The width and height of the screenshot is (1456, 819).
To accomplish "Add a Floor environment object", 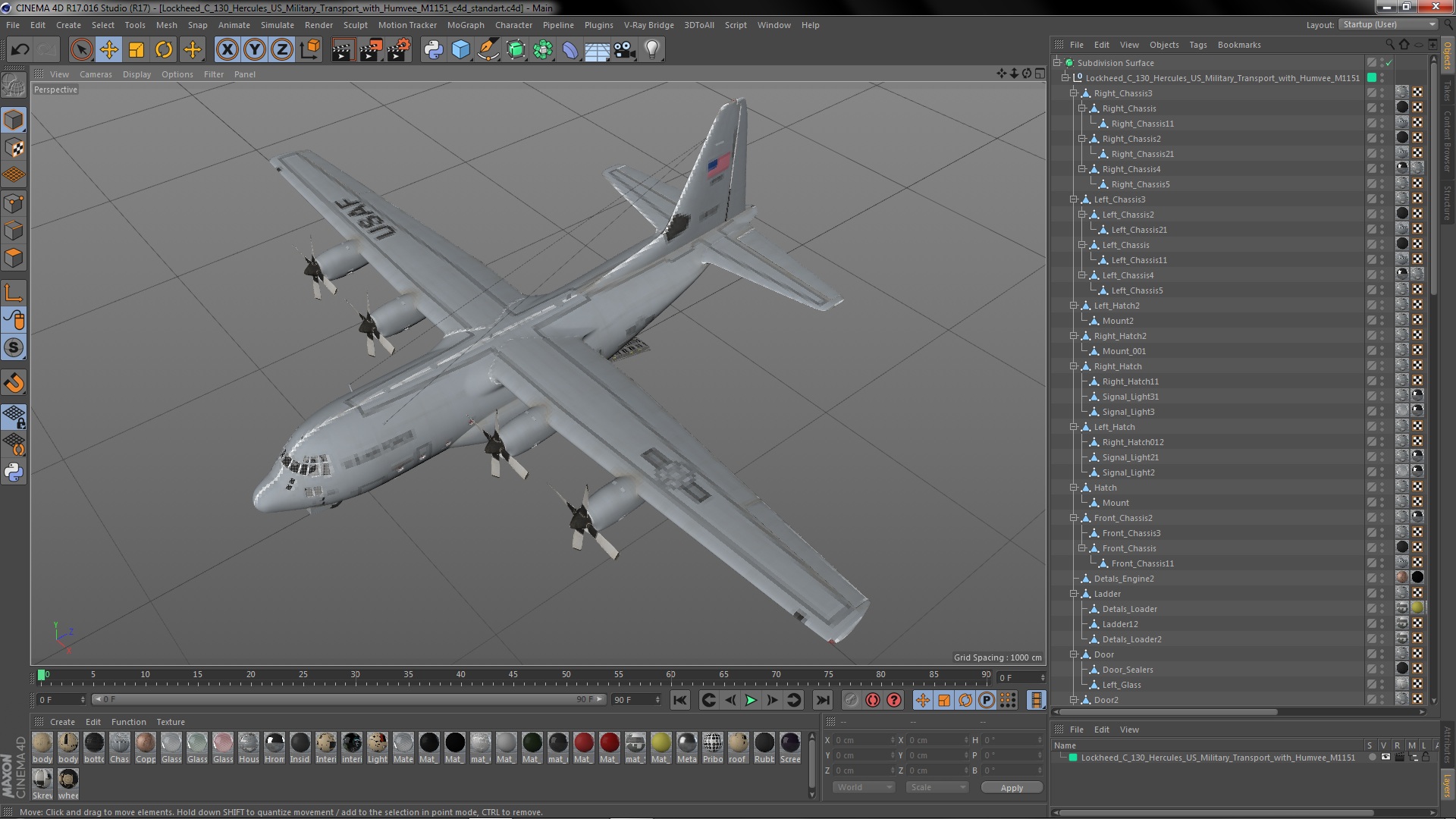I will point(598,50).
